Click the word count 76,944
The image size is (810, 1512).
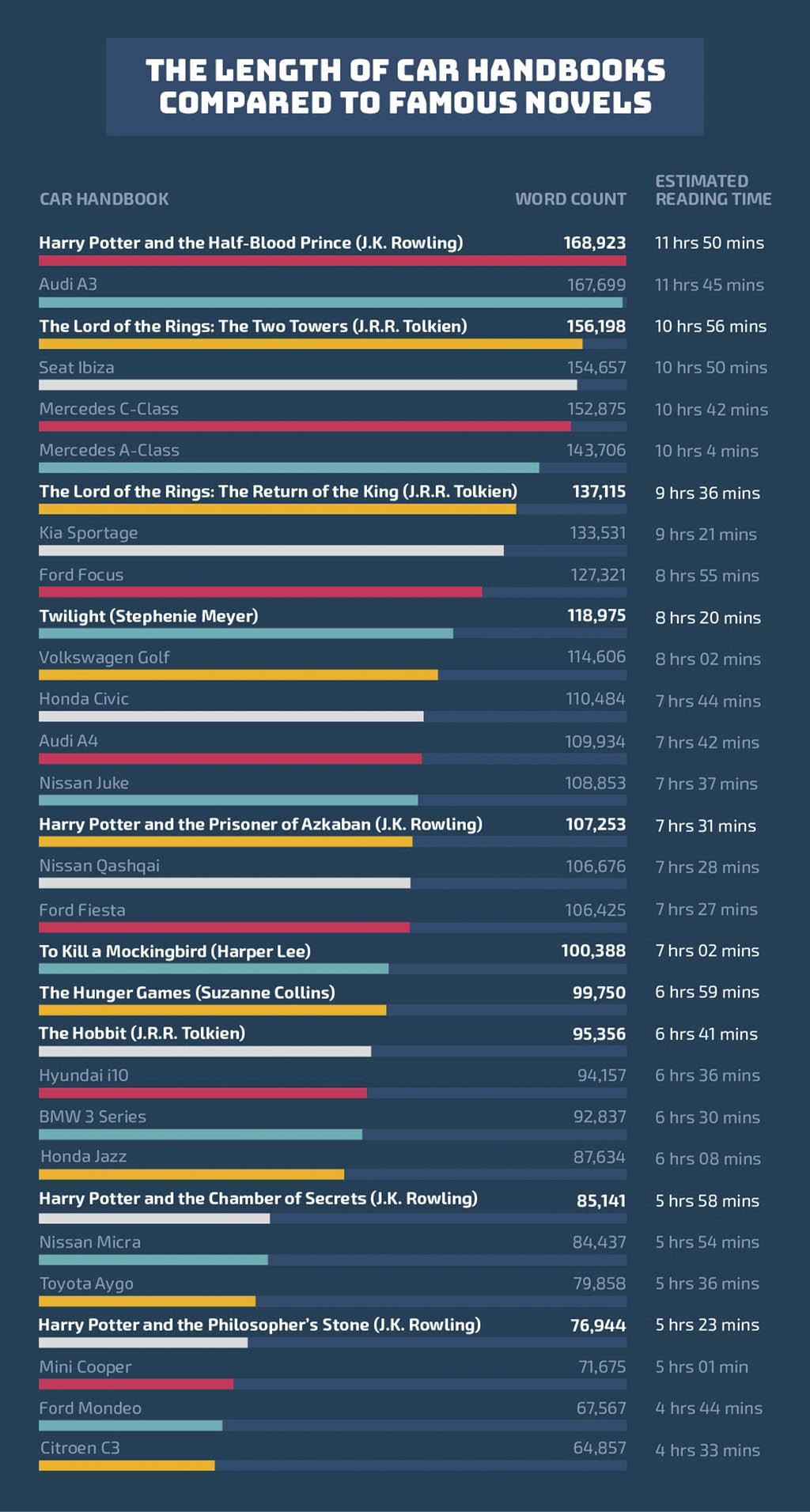[x=598, y=1325]
